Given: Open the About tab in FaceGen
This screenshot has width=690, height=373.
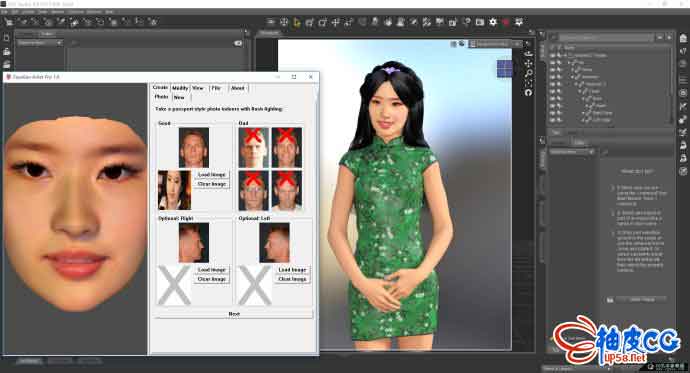Looking at the screenshot, I should tap(238, 88).
